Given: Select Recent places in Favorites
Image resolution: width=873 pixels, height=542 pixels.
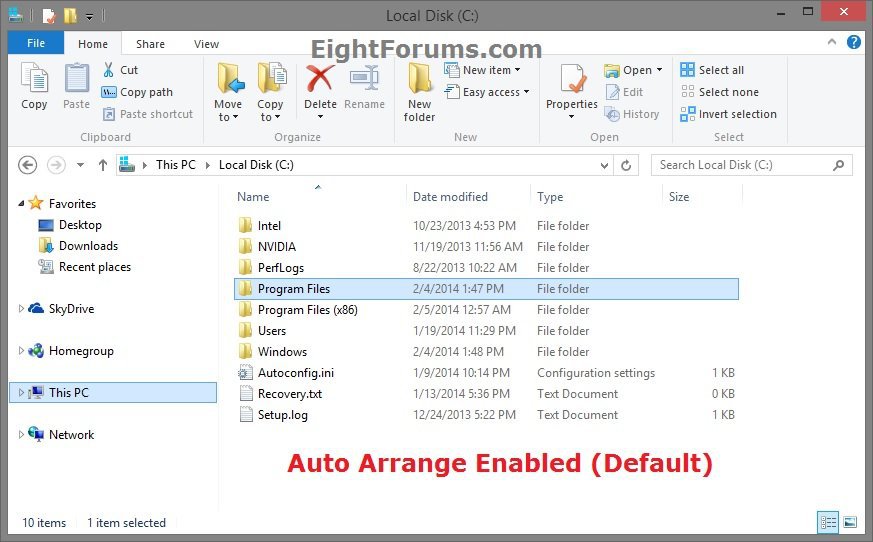Looking at the screenshot, I should point(85,267).
